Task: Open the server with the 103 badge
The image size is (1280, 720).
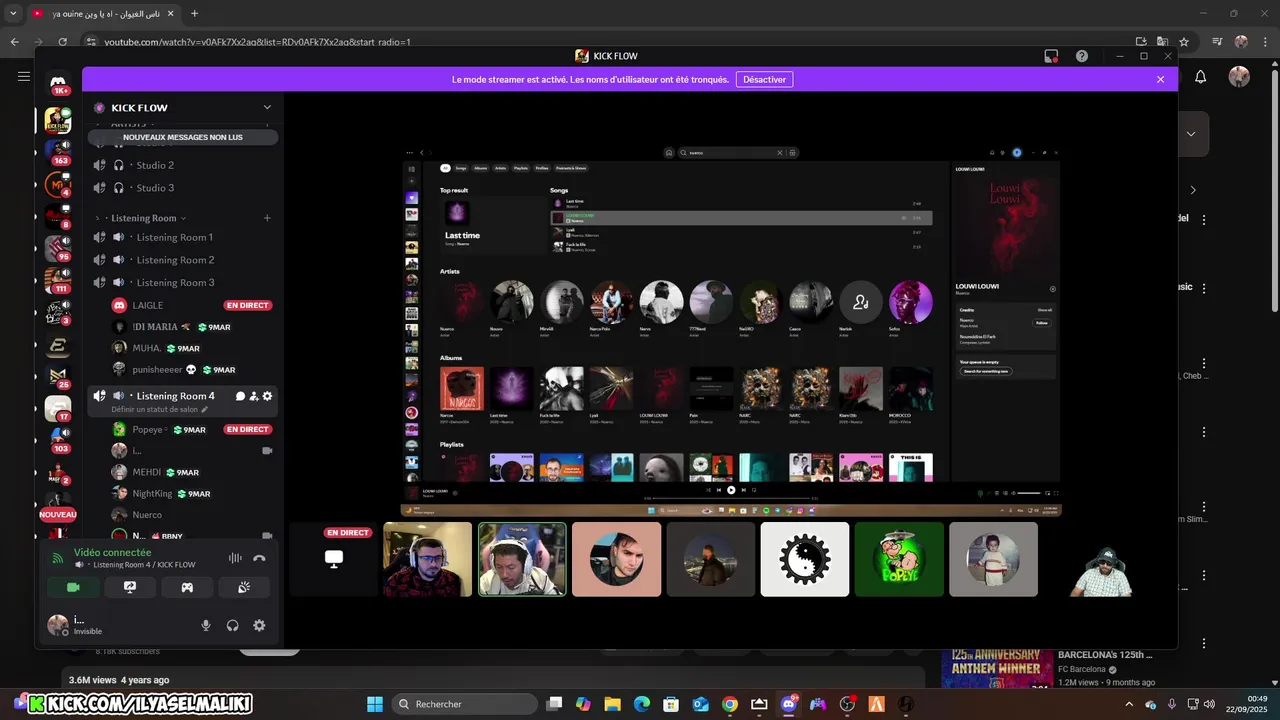Action: (x=58, y=441)
